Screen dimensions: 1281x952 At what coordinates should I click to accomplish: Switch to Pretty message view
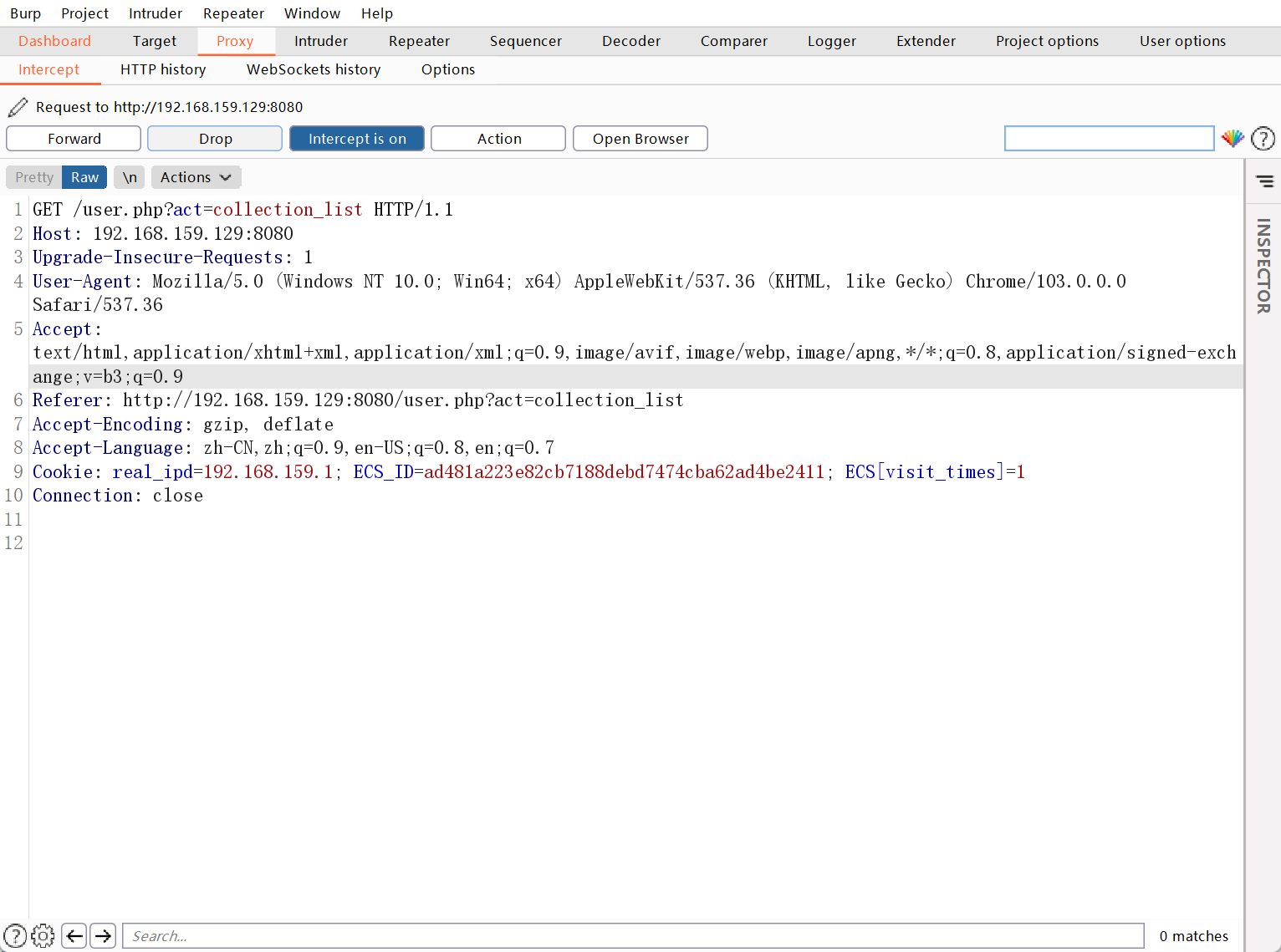[x=34, y=177]
